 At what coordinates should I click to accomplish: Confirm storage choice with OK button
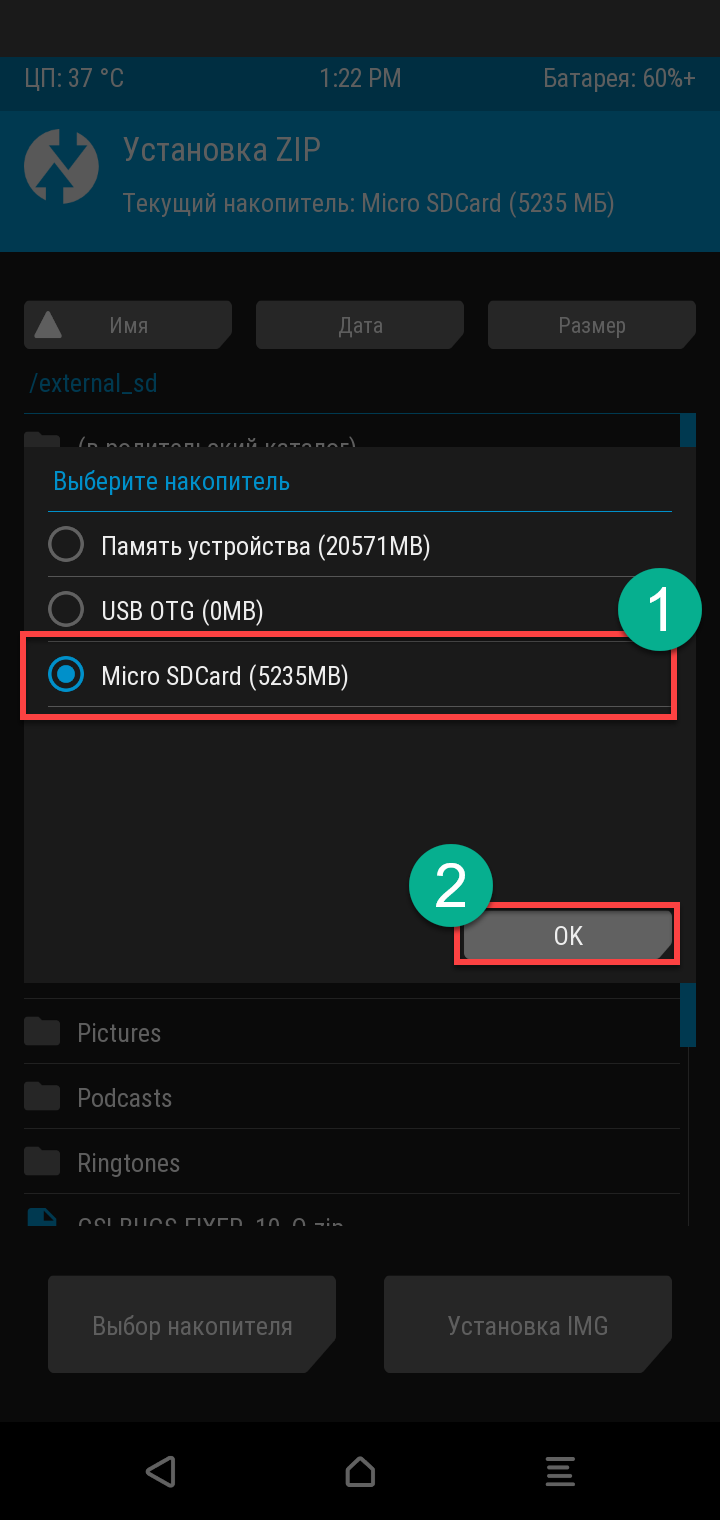pyautogui.click(x=568, y=935)
